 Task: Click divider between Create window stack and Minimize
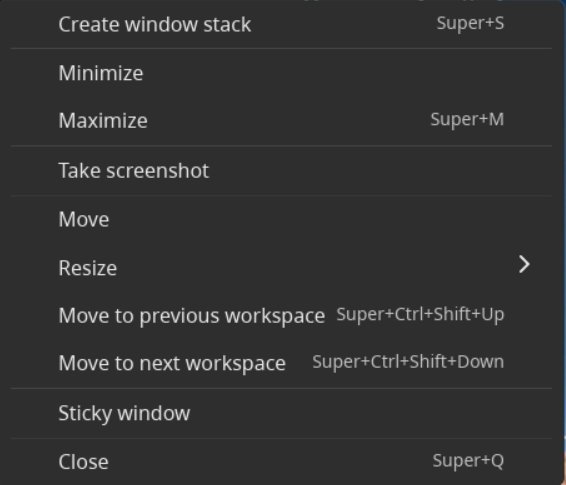point(282,48)
